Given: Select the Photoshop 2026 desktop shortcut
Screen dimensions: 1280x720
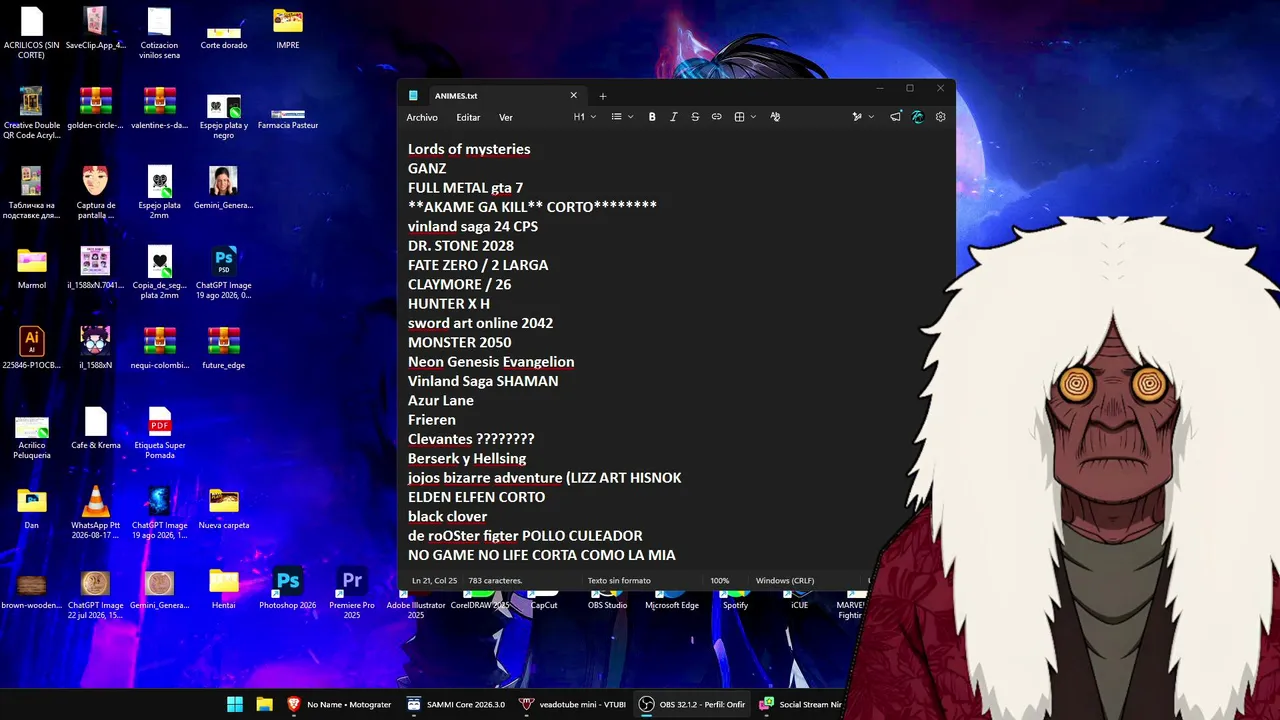Looking at the screenshot, I should 288,589.
